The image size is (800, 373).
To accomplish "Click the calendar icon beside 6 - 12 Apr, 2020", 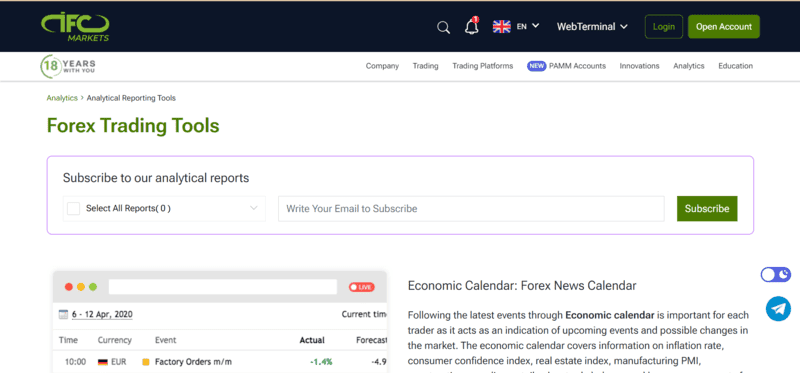I will pos(63,314).
